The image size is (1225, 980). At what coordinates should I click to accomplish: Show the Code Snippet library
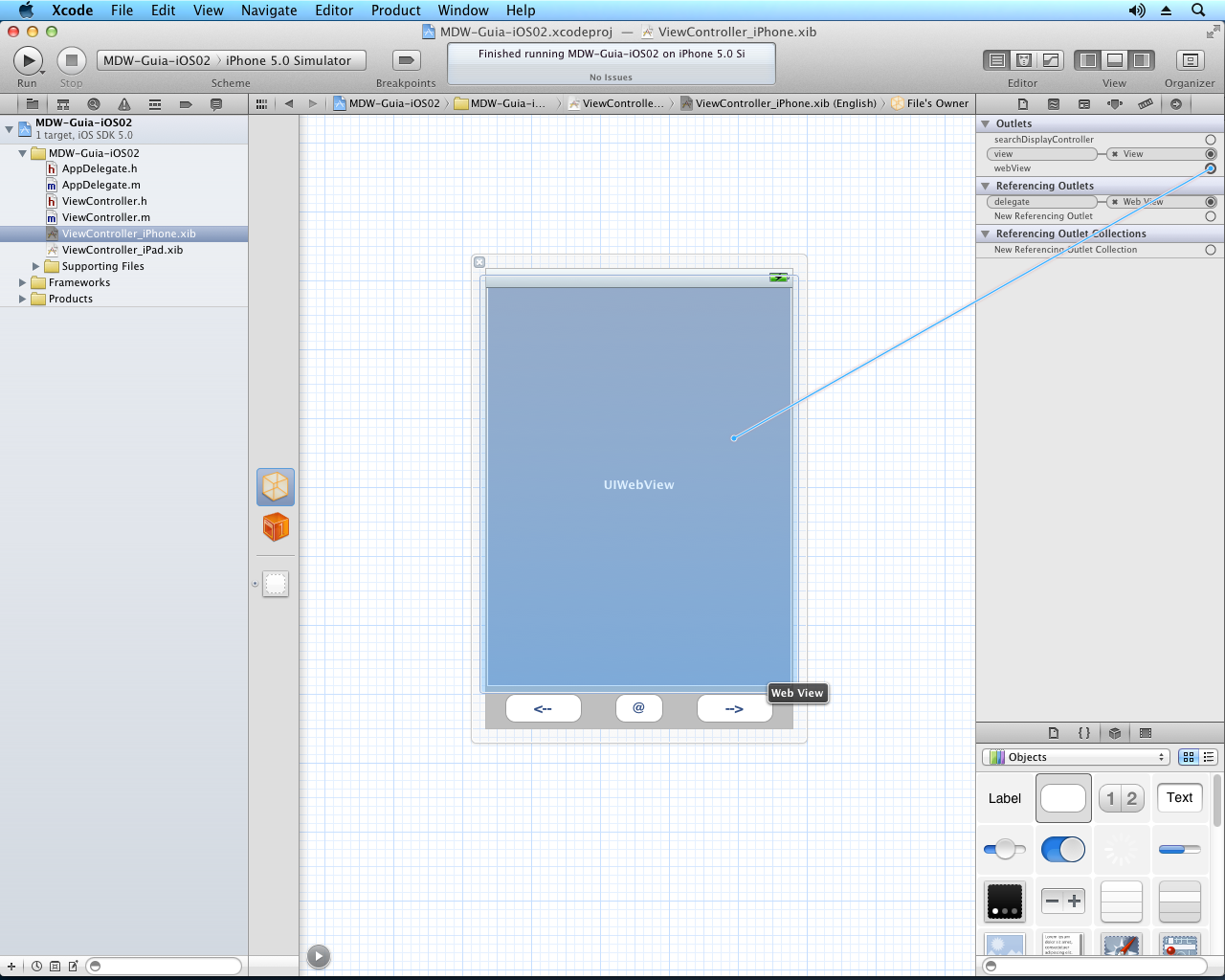(x=1084, y=733)
